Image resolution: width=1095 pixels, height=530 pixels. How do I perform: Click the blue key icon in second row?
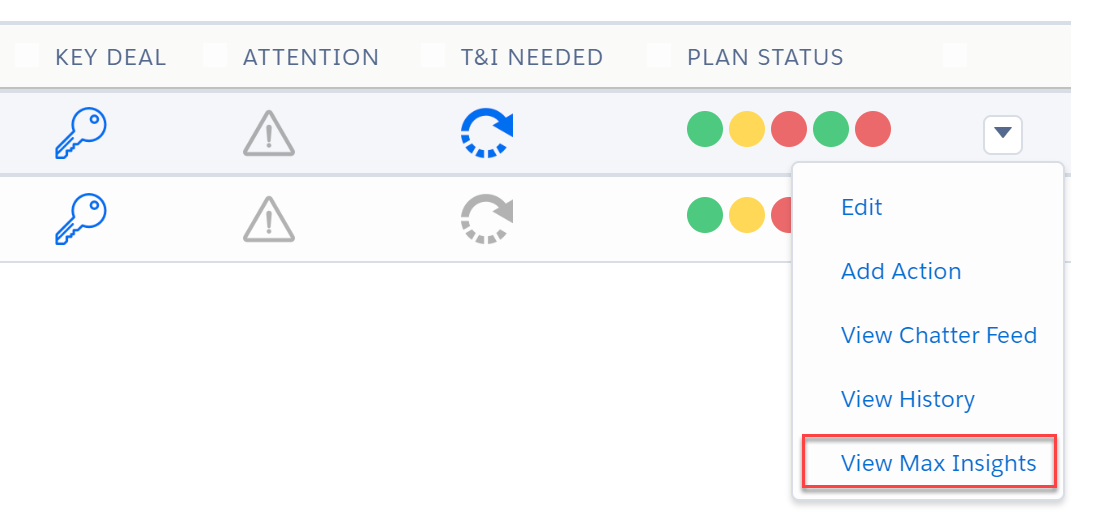[80, 219]
